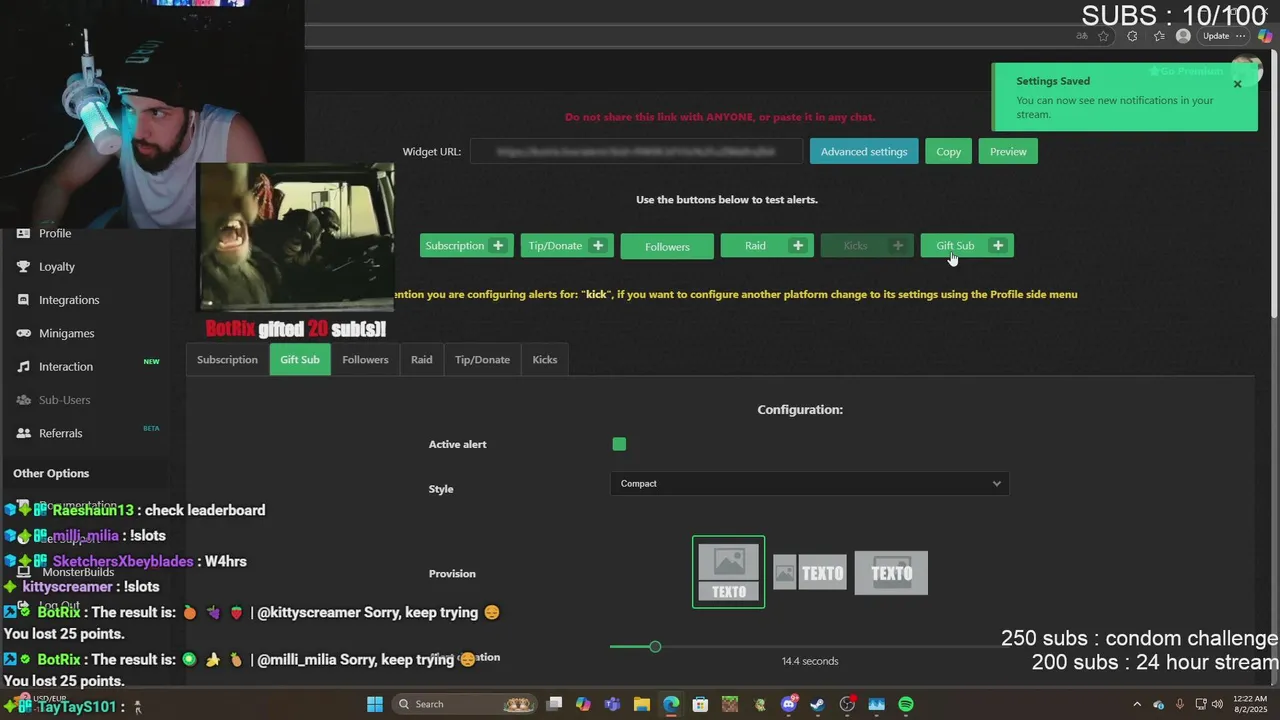Open Discord from the taskbar
1280x720 pixels.
coord(788,704)
